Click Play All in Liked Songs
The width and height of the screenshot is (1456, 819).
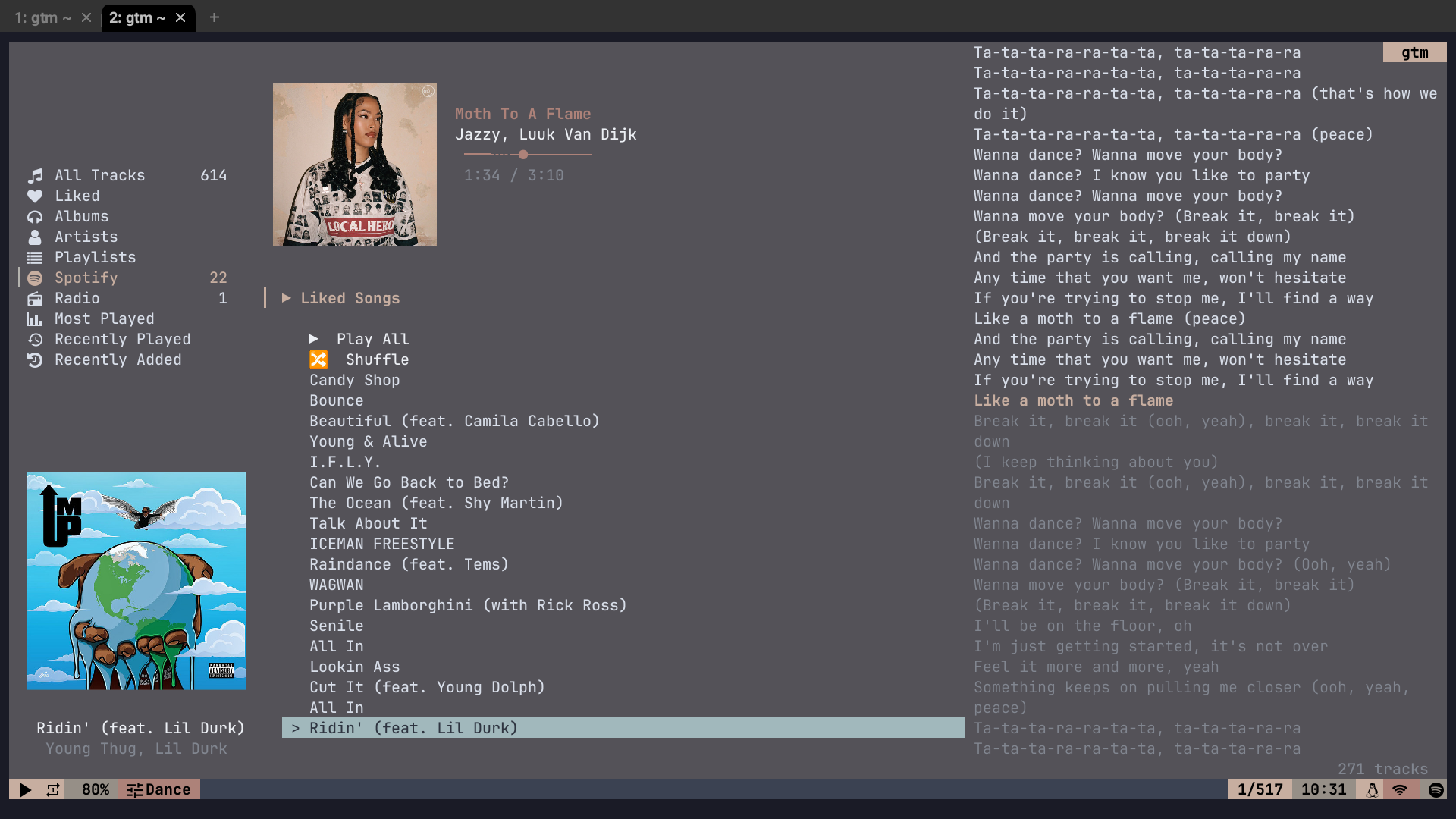(359, 339)
